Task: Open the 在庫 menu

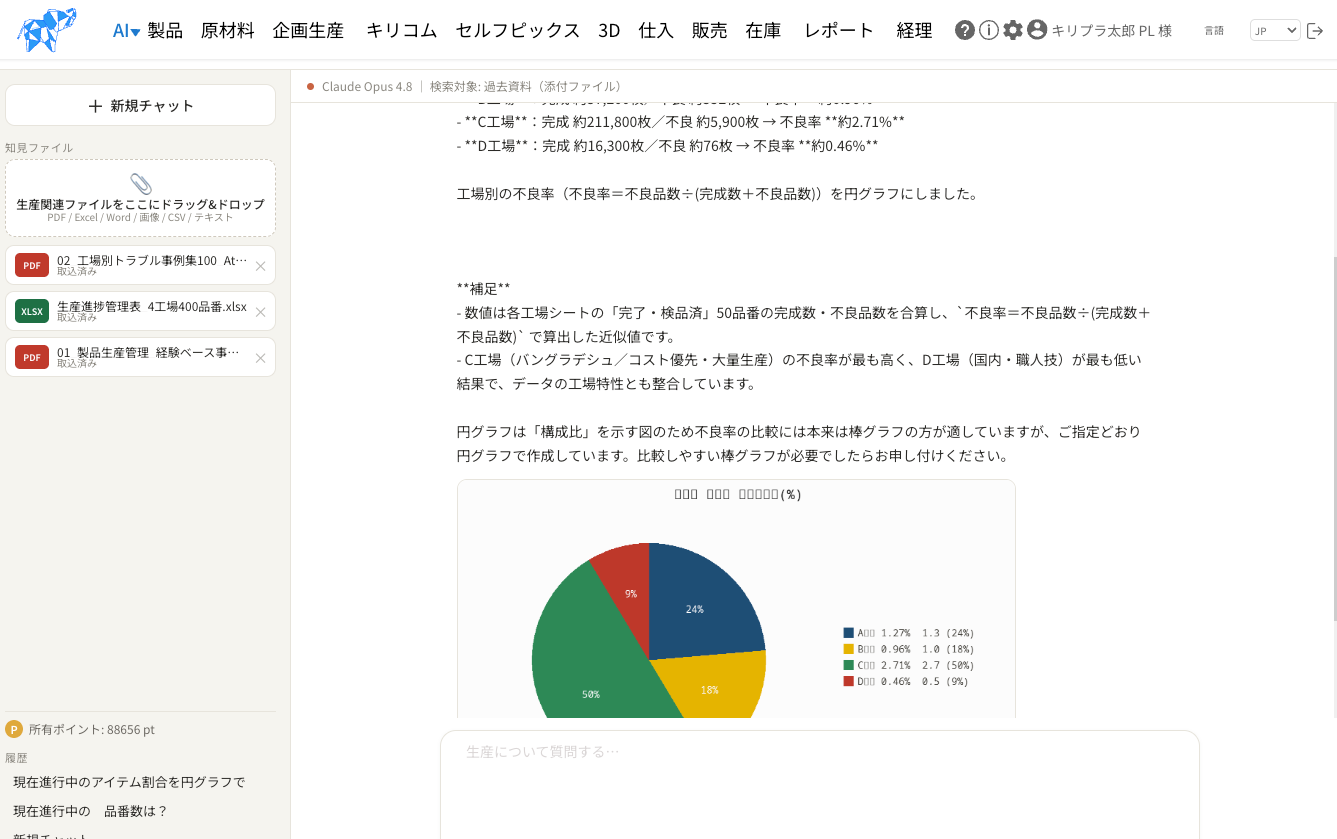Action: [x=764, y=31]
